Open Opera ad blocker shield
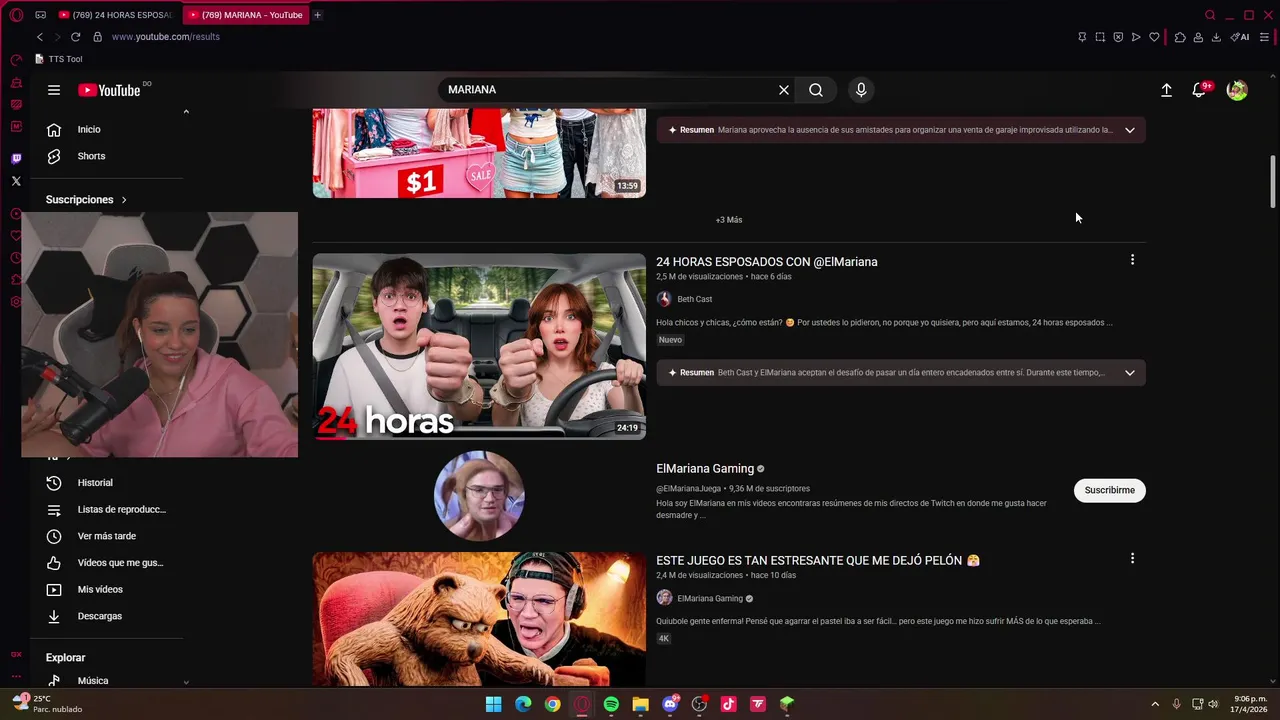 click(1118, 37)
